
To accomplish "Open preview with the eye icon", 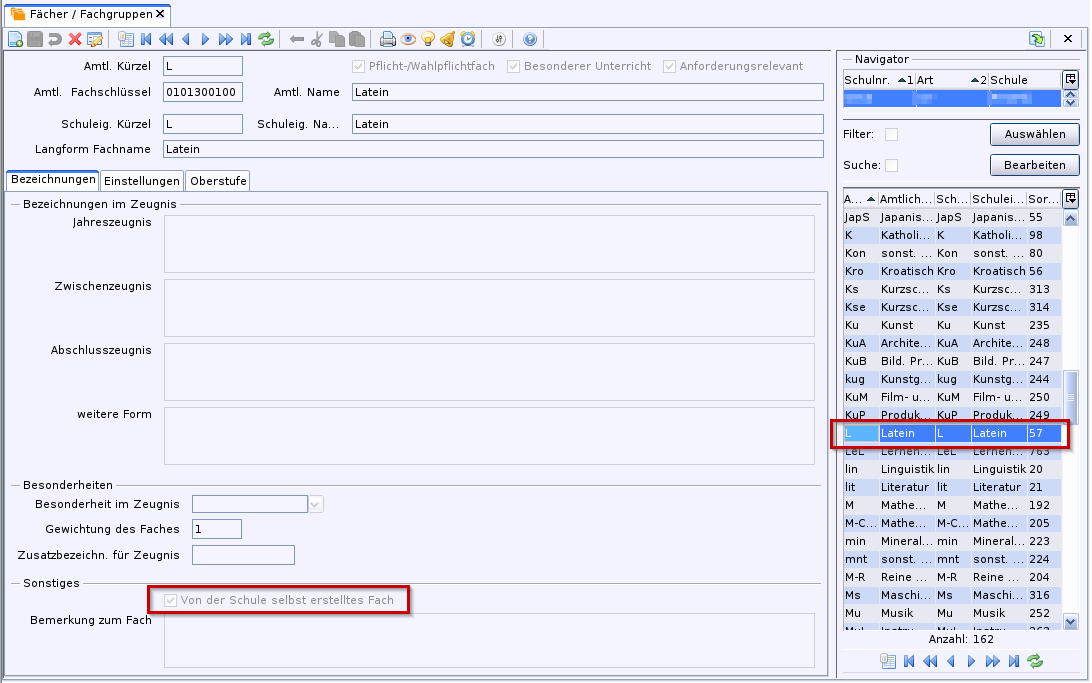I will pos(408,39).
